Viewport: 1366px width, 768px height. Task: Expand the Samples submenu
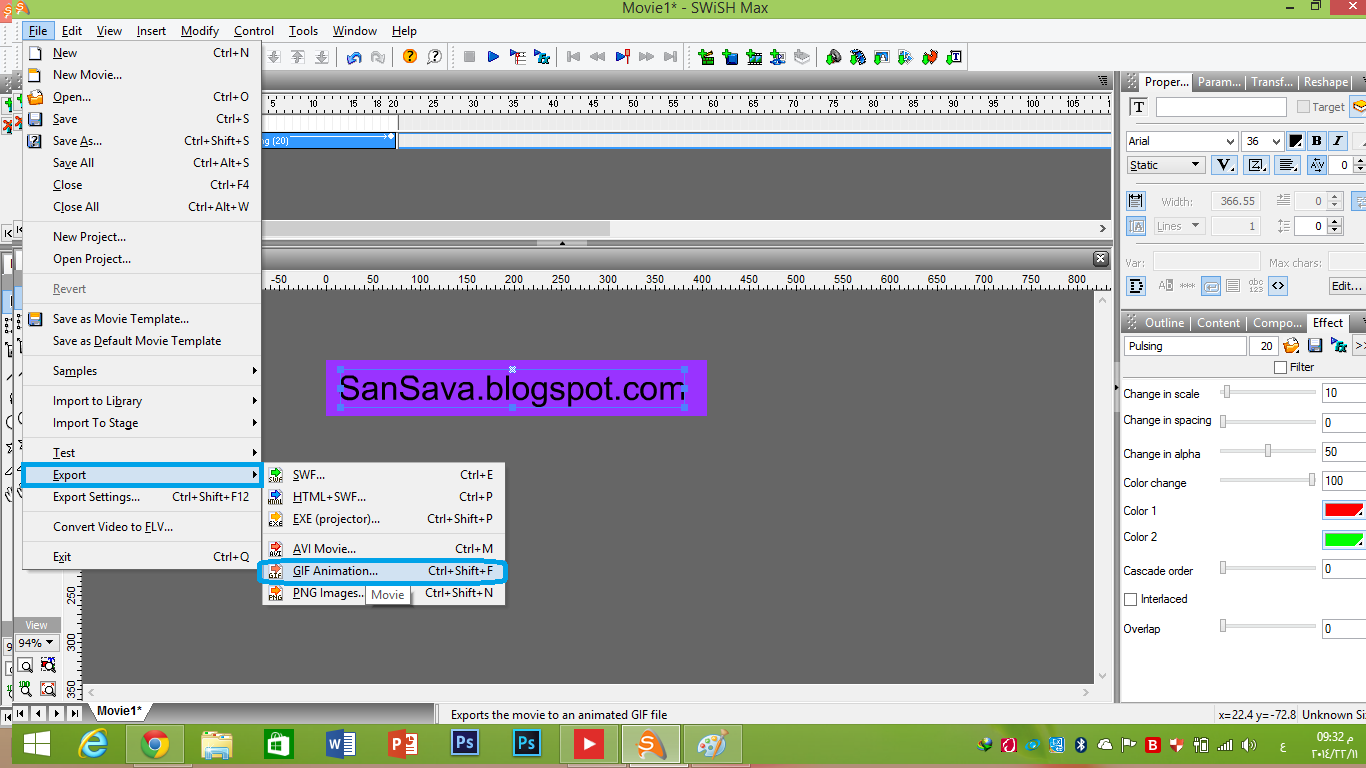pos(142,371)
